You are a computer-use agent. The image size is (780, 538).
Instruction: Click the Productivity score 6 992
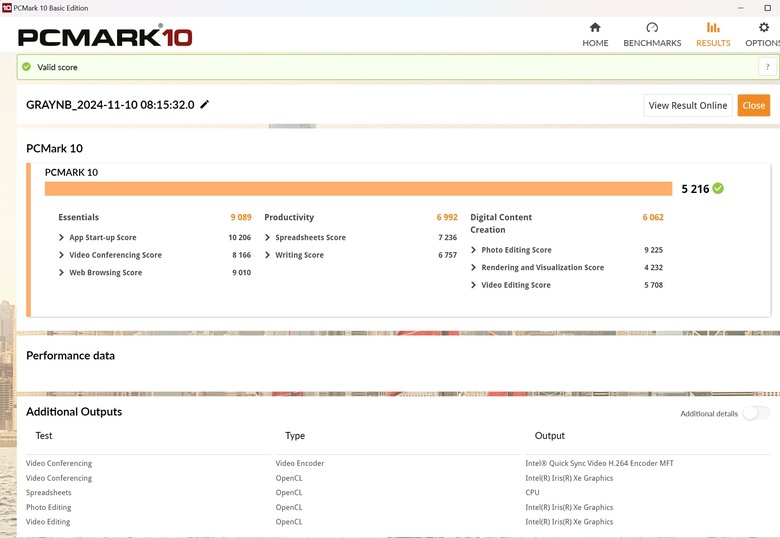447,217
